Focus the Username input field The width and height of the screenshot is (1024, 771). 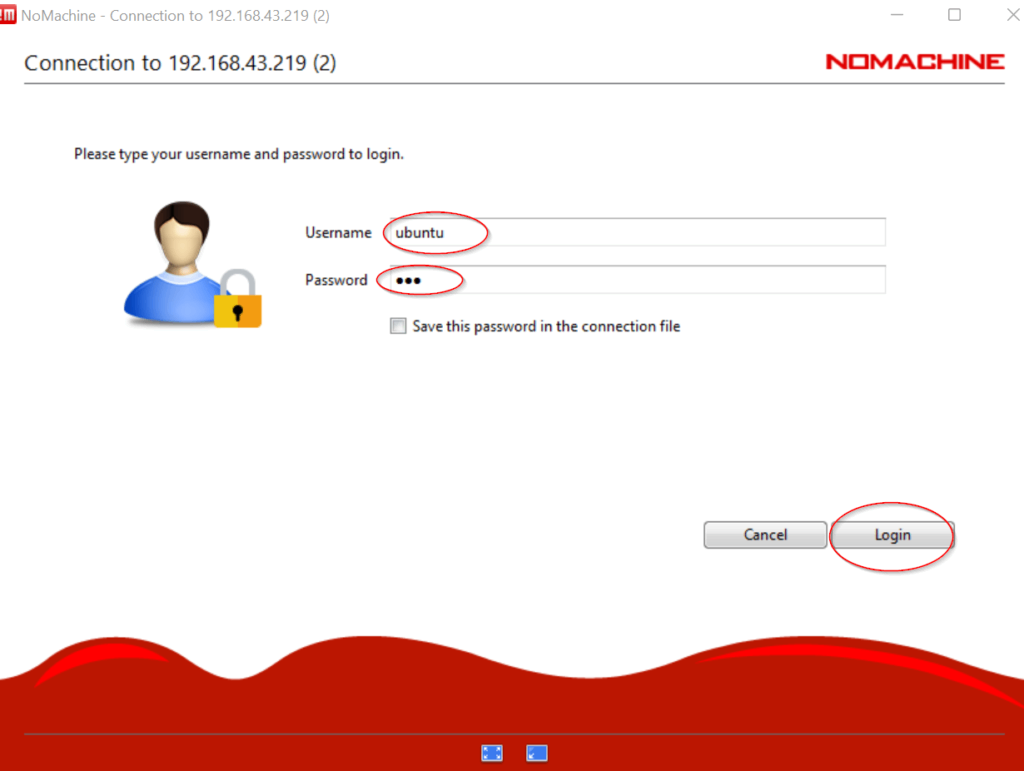(637, 232)
